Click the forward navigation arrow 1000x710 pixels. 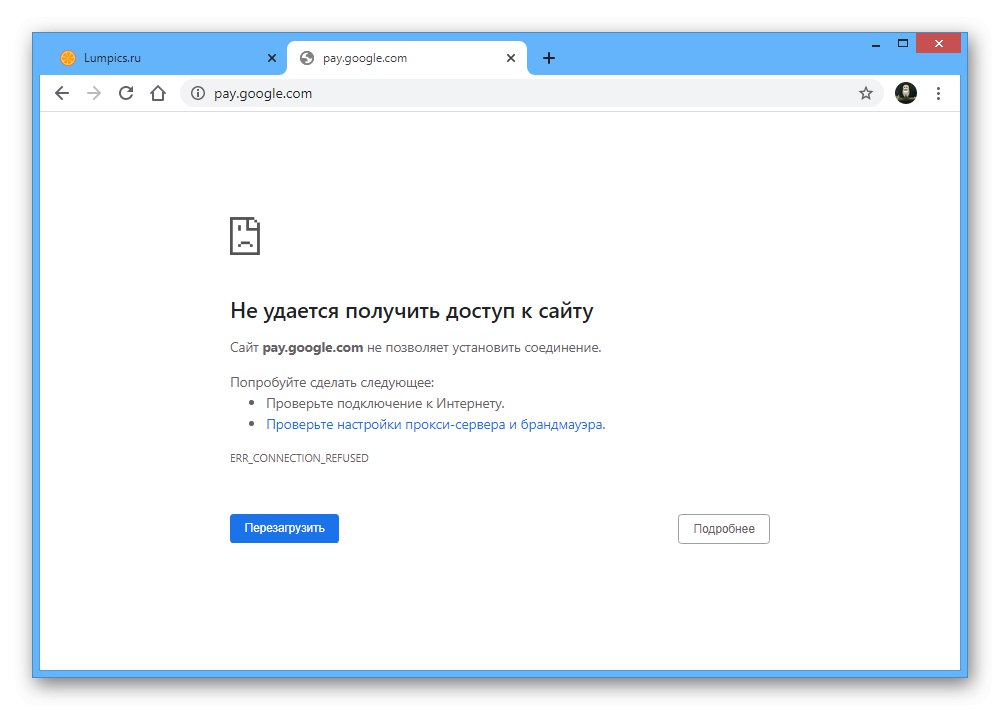point(94,92)
